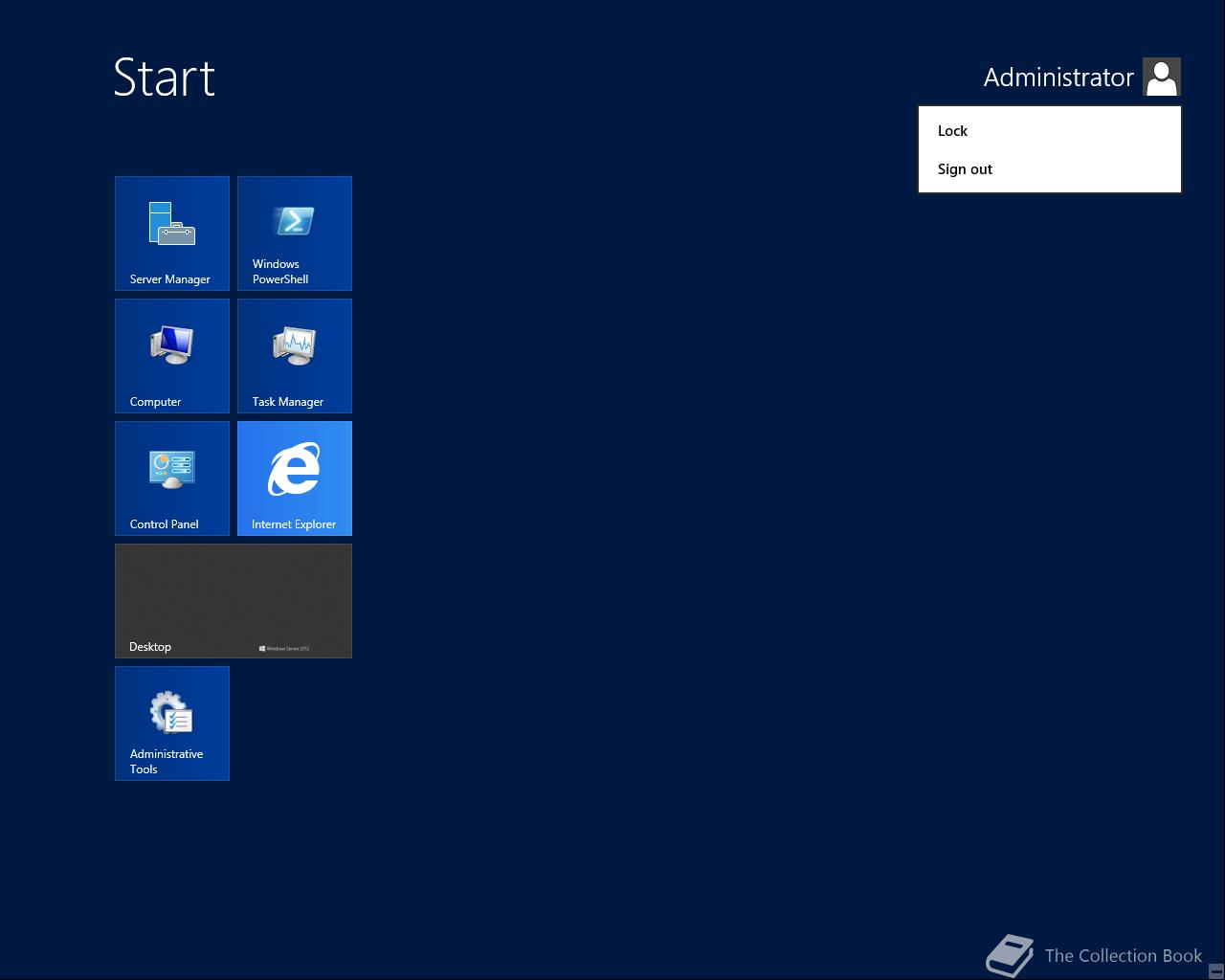Choose Lock from the user menu

1050,131
